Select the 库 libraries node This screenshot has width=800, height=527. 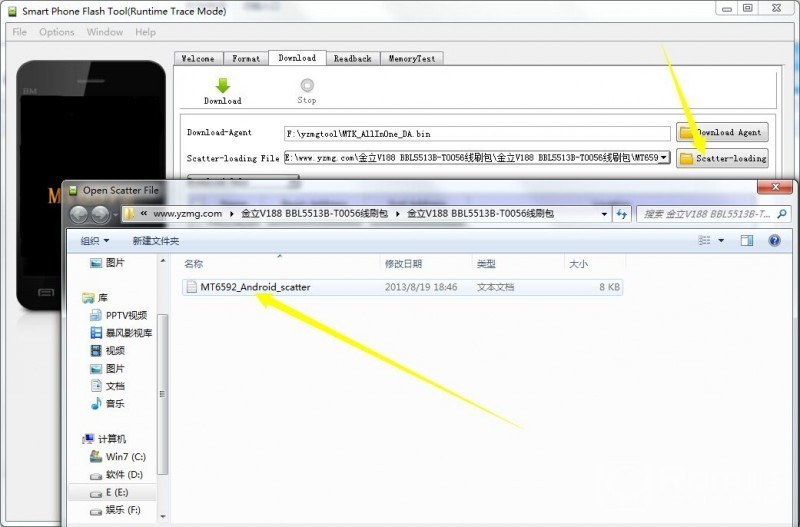[95, 297]
